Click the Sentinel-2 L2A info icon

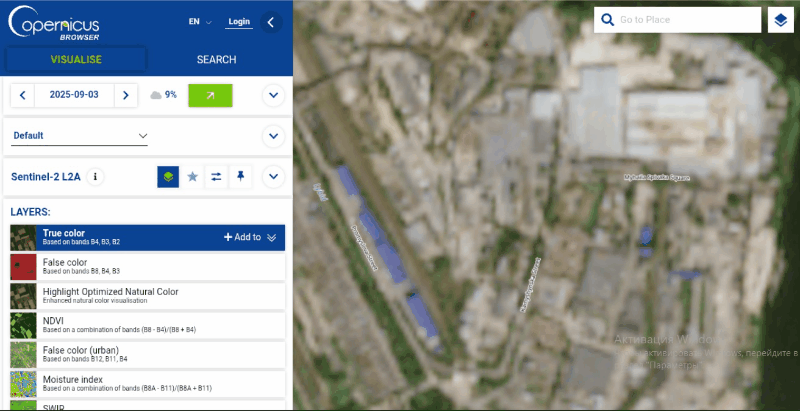point(96,177)
